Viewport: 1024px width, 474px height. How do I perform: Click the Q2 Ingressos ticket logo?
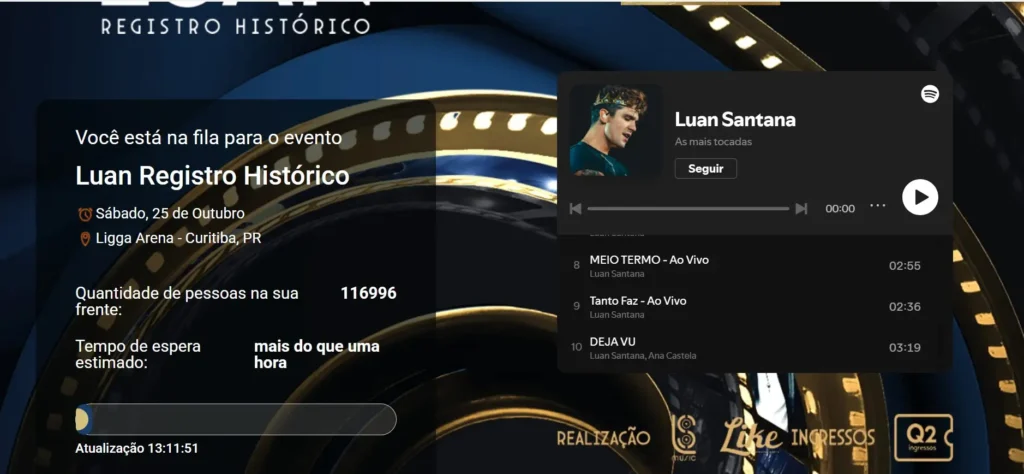922,437
